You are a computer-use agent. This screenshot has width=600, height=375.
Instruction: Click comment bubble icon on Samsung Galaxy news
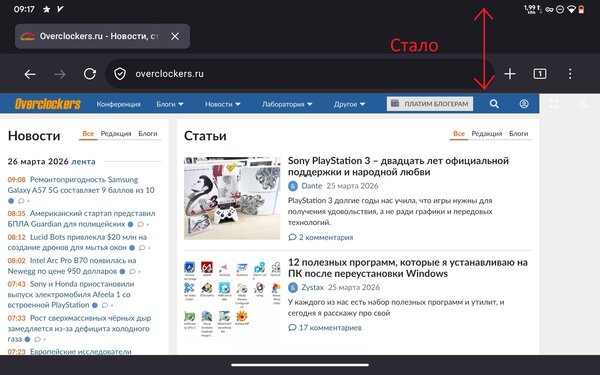click(x=21, y=201)
